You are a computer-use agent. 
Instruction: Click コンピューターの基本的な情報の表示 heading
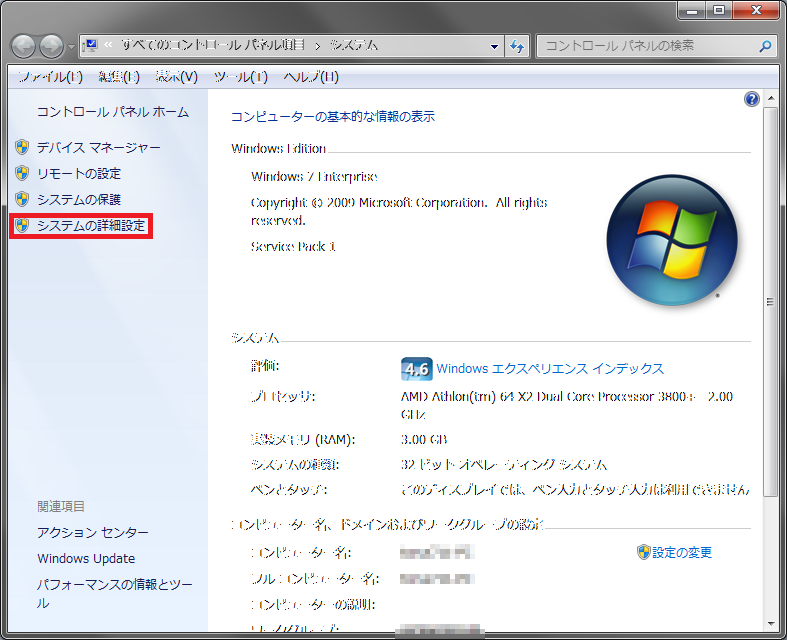[333, 116]
